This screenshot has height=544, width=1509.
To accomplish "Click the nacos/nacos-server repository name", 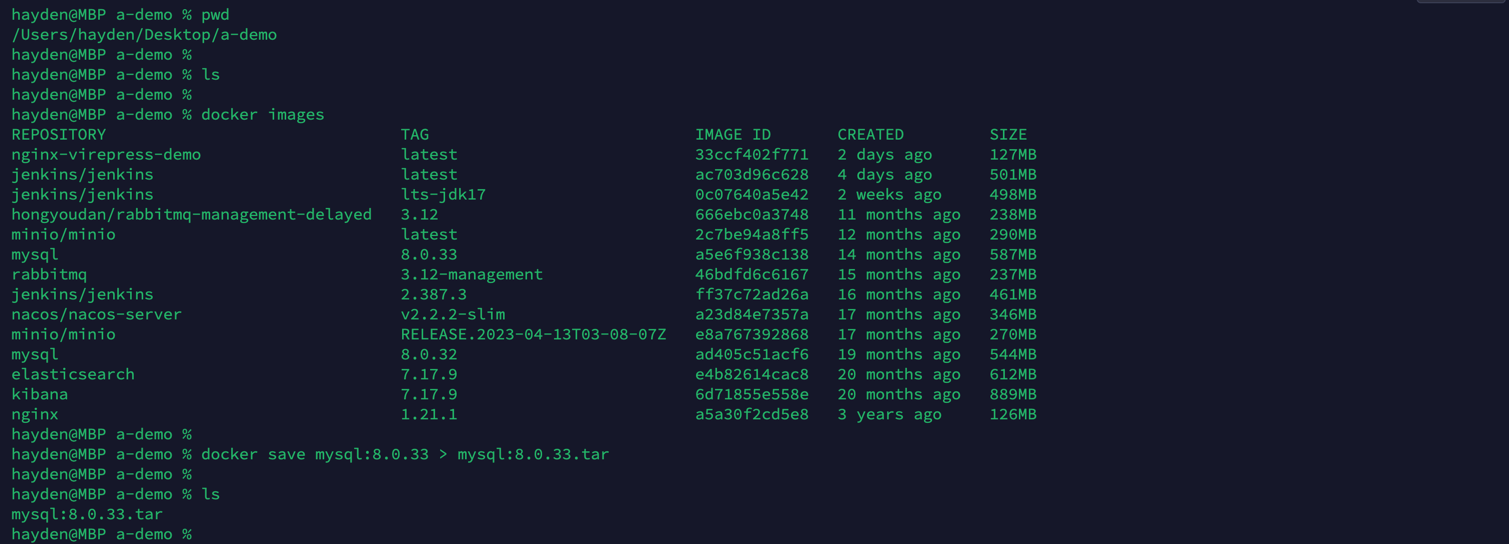I will click(x=96, y=314).
